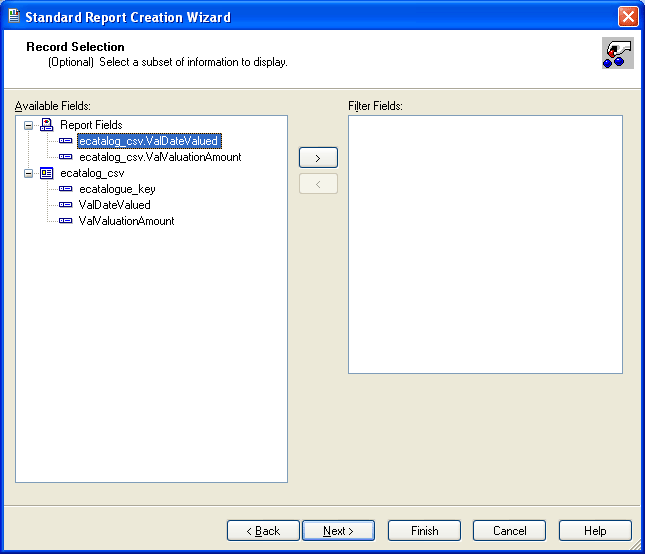
Task: Click field icon beside ecatalogue_key
Action: pos(66,189)
